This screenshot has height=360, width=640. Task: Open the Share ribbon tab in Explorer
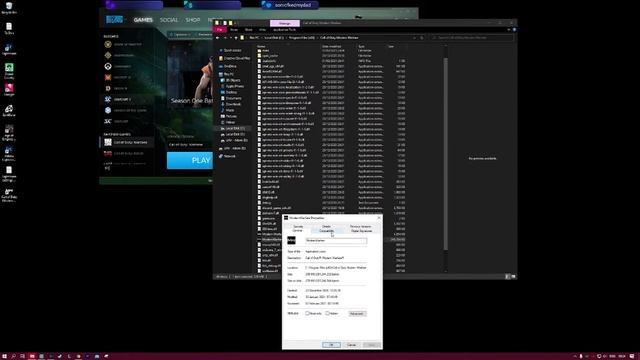pyautogui.click(x=249, y=30)
